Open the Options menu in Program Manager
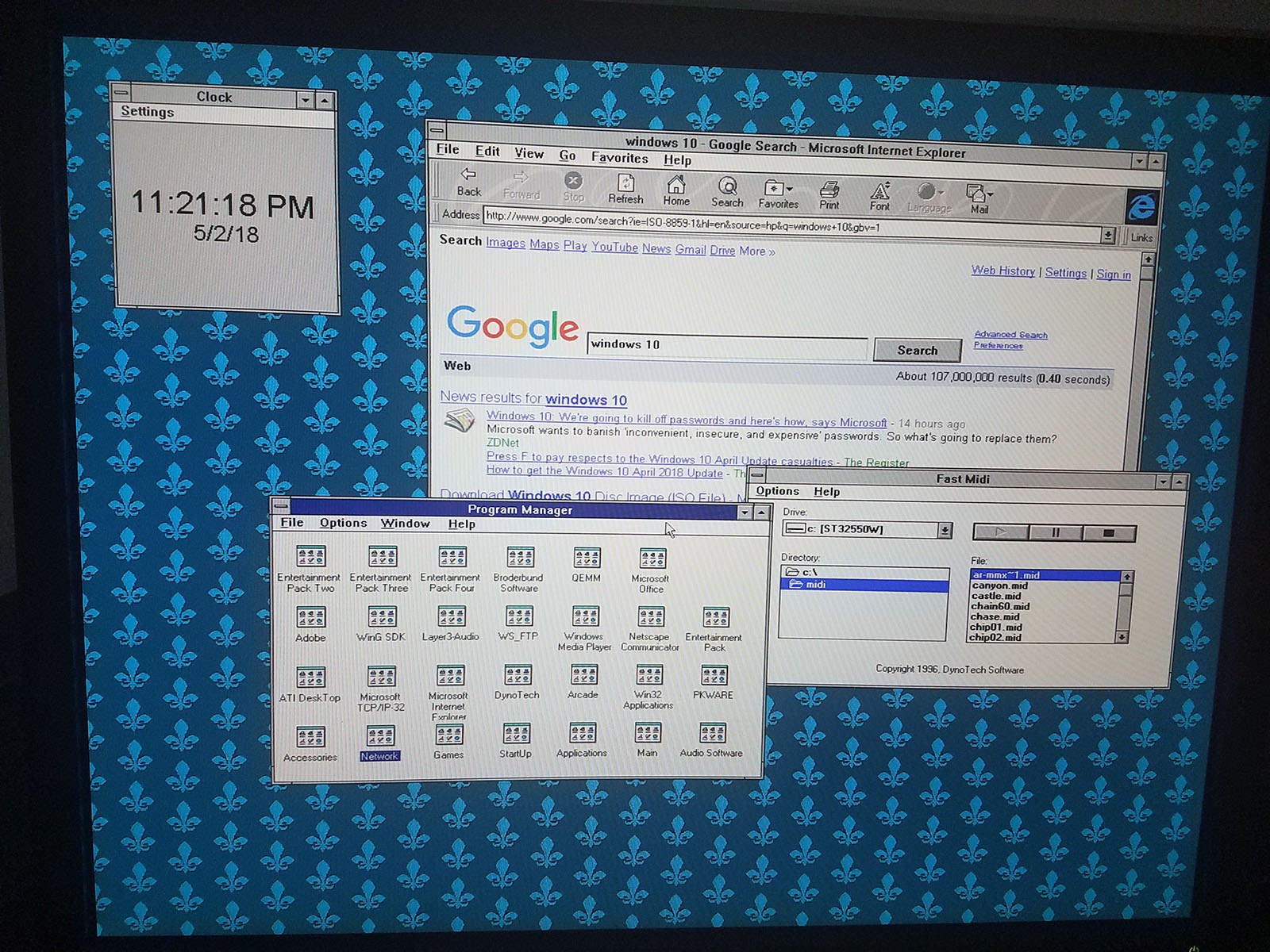Screen dimensions: 1270x952 pos(343,523)
